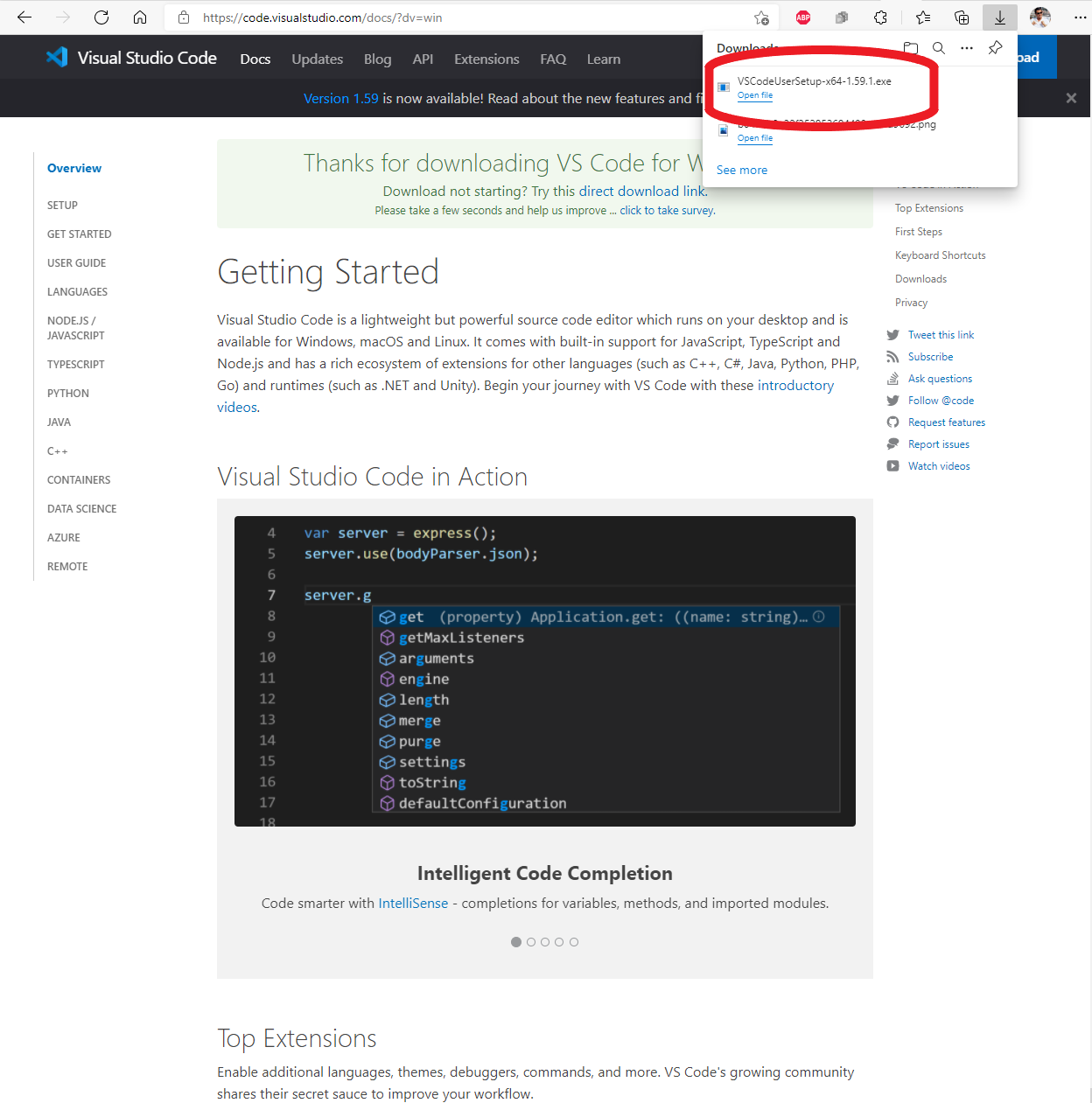
Task: Go back using browser back arrow
Action: click(x=24, y=17)
